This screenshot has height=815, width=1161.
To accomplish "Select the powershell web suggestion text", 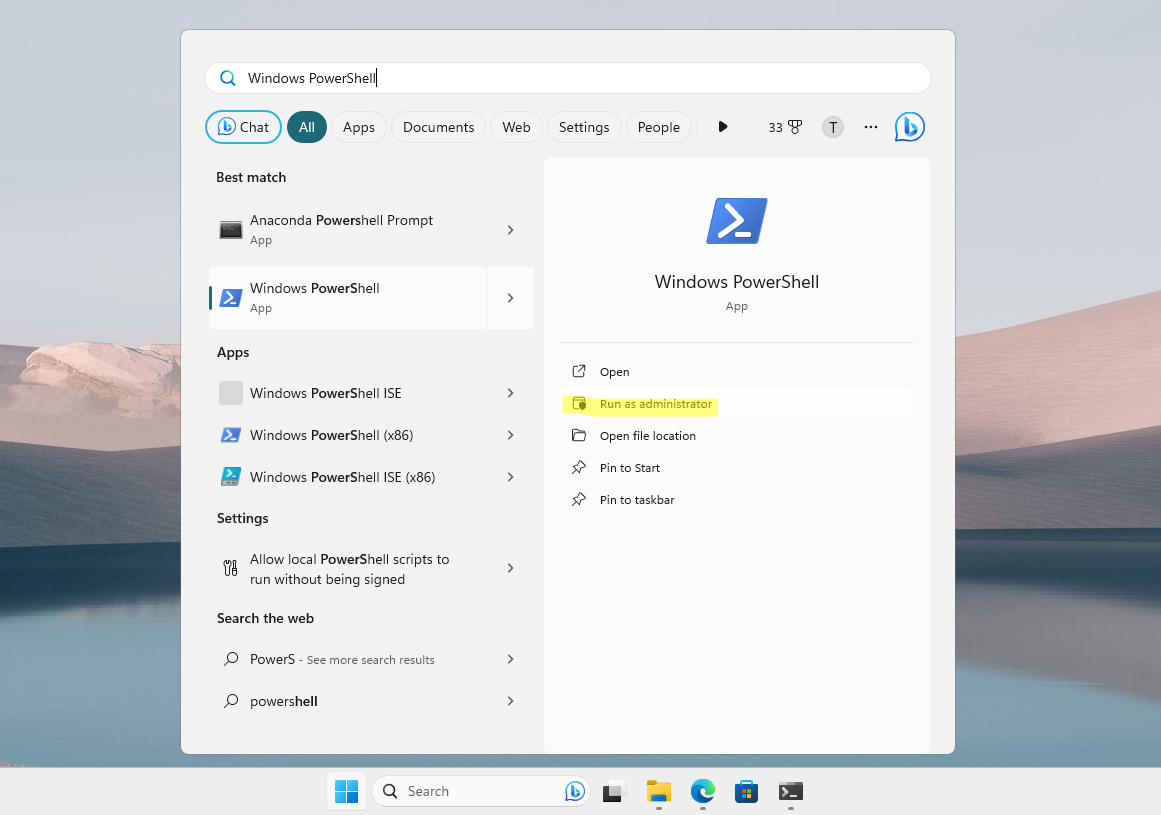I will tap(284, 701).
